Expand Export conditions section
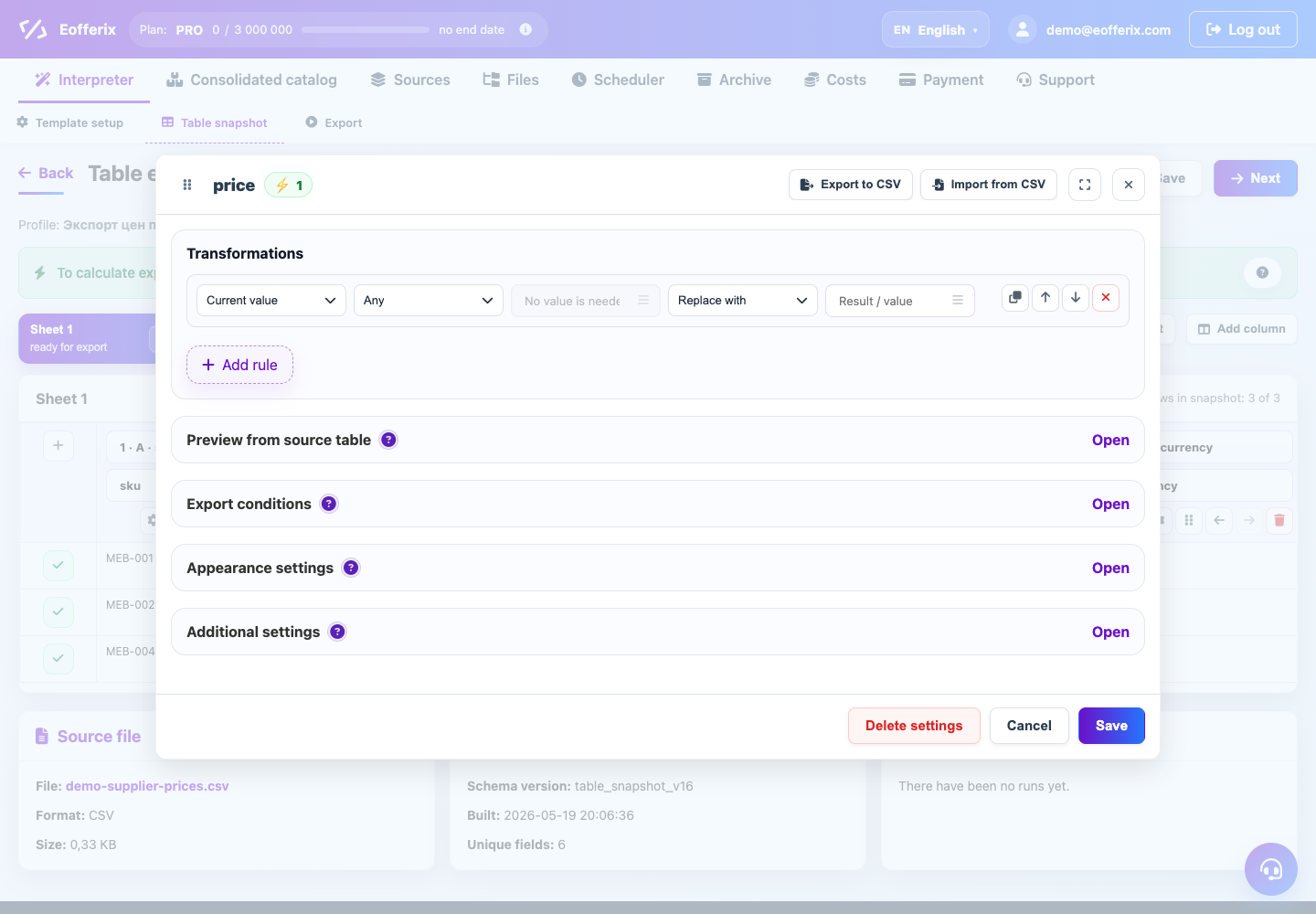This screenshot has height=914, width=1316. pyautogui.click(x=1110, y=504)
